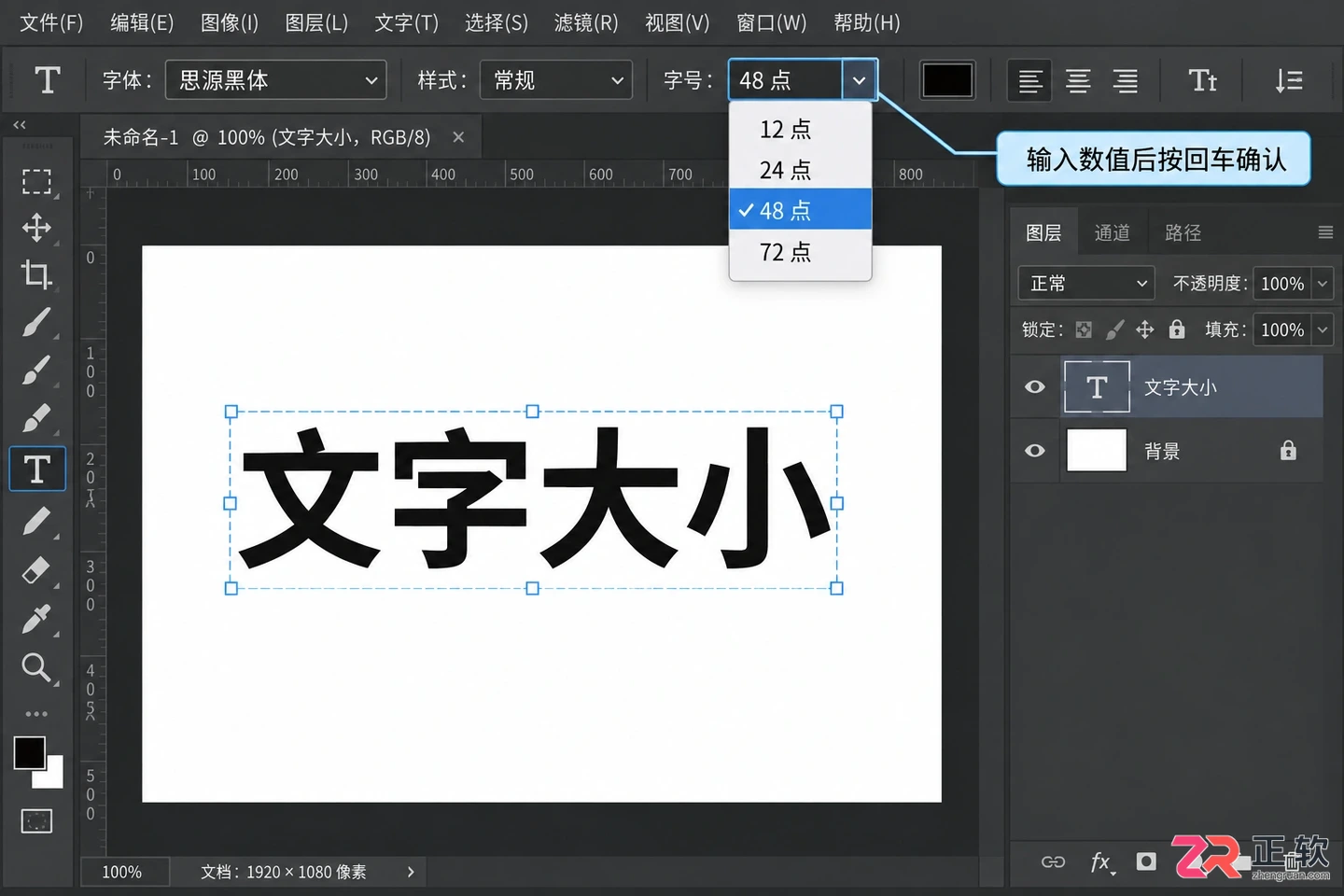The width and height of the screenshot is (1344, 896).
Task: Click the 文字大小 layer thumbnail
Action: [x=1097, y=386]
